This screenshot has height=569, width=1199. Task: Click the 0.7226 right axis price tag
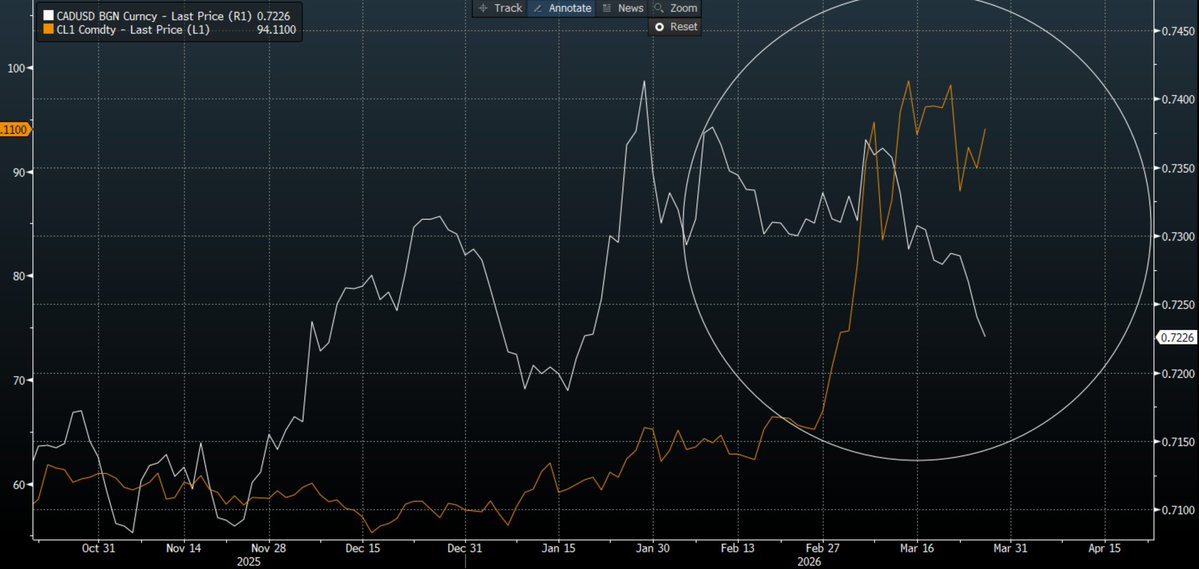tap(1177, 337)
